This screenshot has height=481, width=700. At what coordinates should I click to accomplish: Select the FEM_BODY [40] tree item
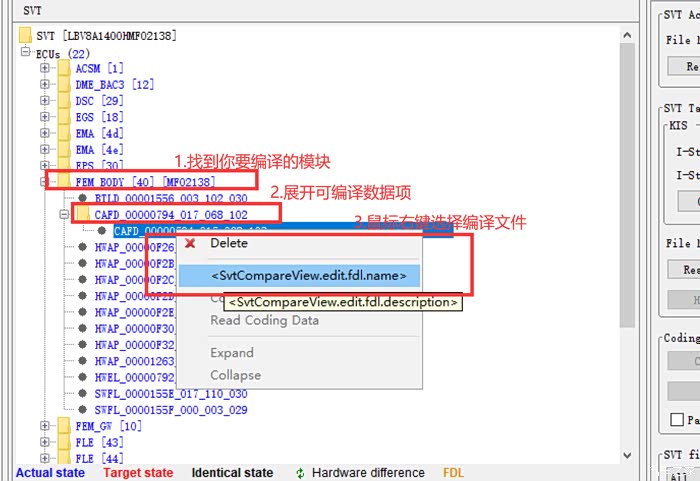click(x=145, y=182)
